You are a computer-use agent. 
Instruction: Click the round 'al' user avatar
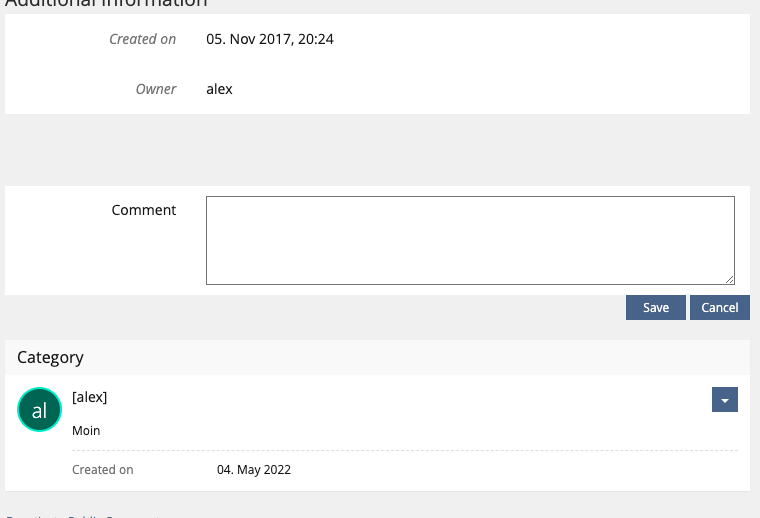pyautogui.click(x=39, y=410)
